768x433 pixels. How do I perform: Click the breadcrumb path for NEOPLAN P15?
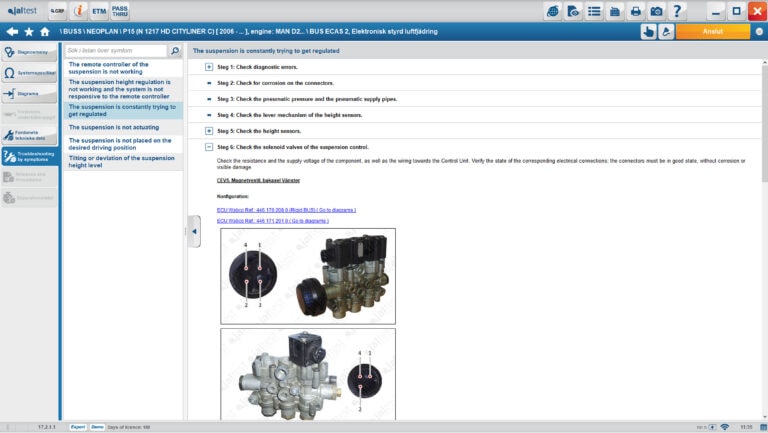click(x=249, y=31)
